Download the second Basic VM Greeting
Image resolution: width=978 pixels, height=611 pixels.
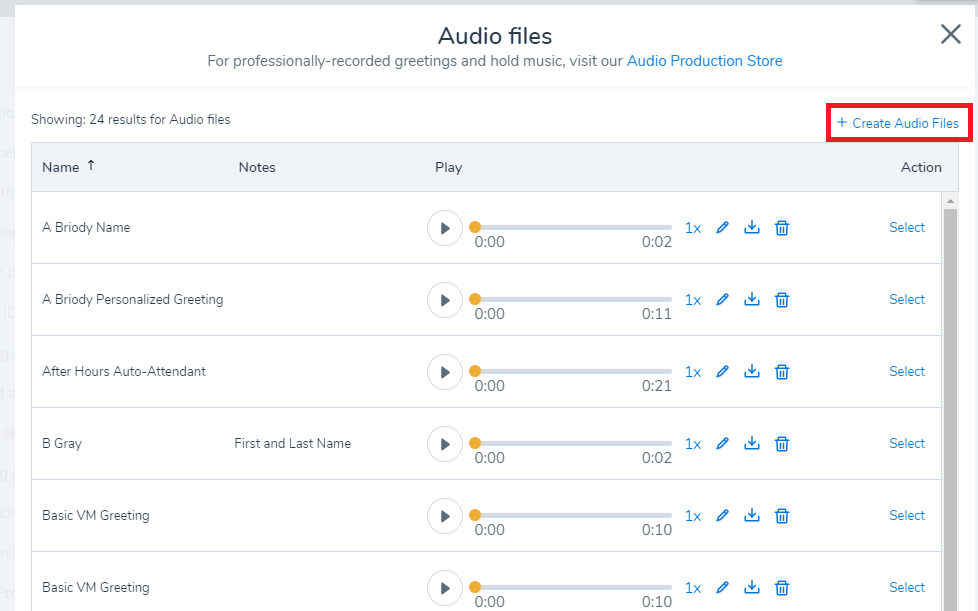[752, 587]
